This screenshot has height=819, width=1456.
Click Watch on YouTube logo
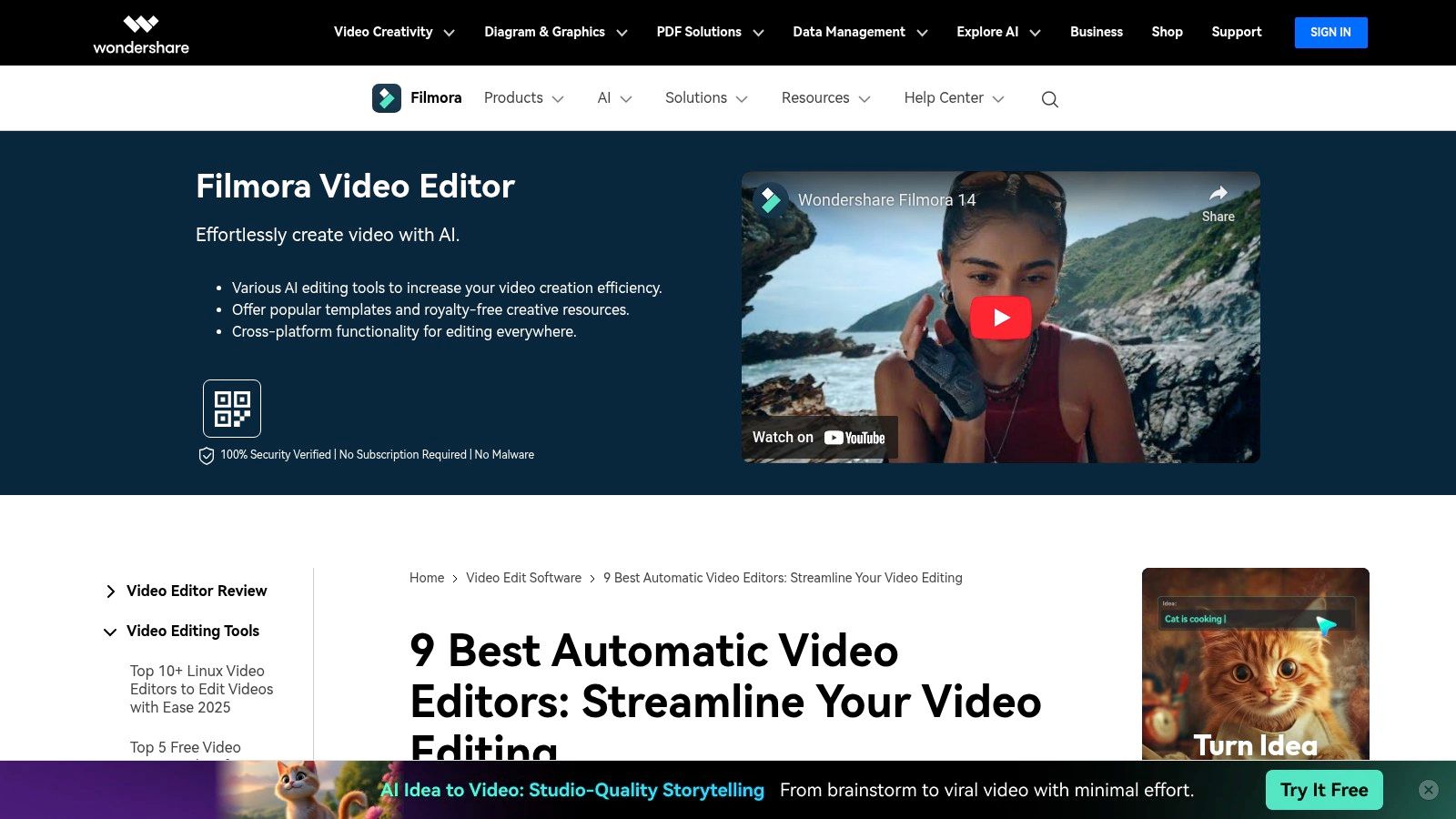pyautogui.click(x=854, y=438)
